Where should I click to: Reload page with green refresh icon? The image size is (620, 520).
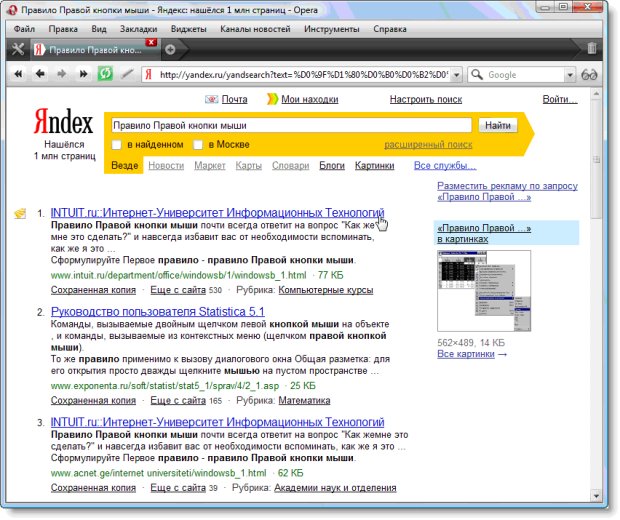[x=105, y=74]
